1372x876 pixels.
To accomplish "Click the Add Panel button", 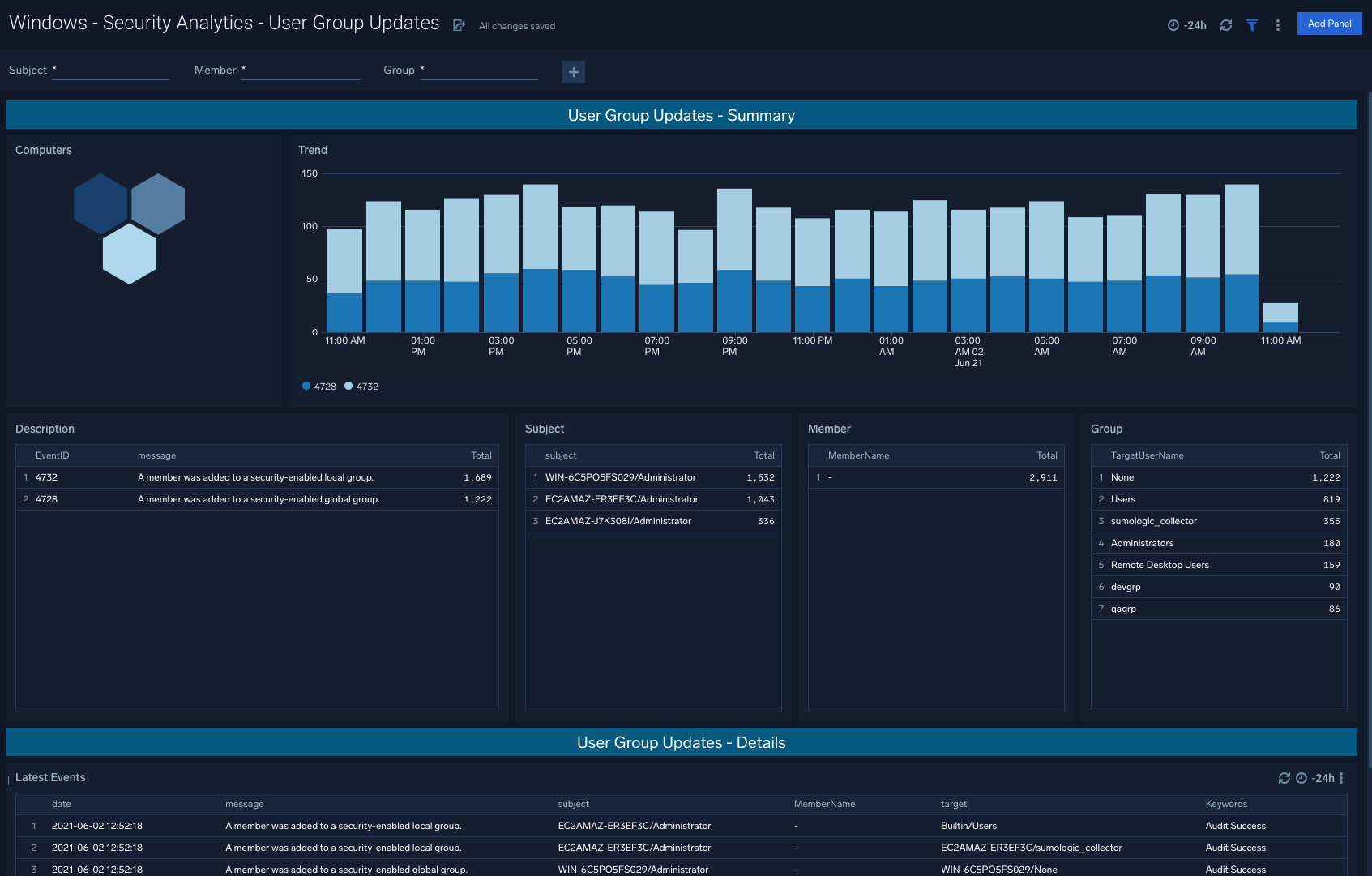I will click(x=1329, y=24).
